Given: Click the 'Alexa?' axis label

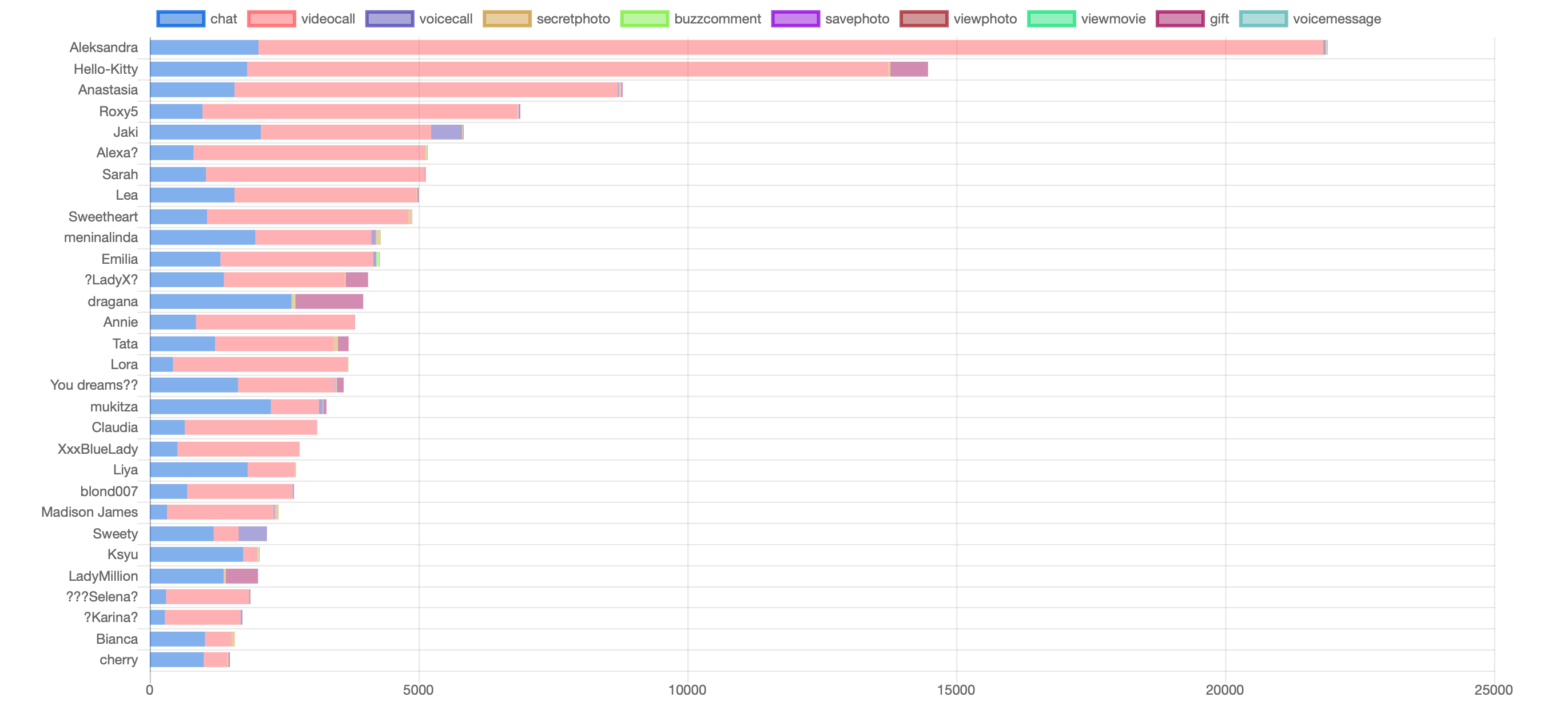Looking at the screenshot, I should coord(117,153).
